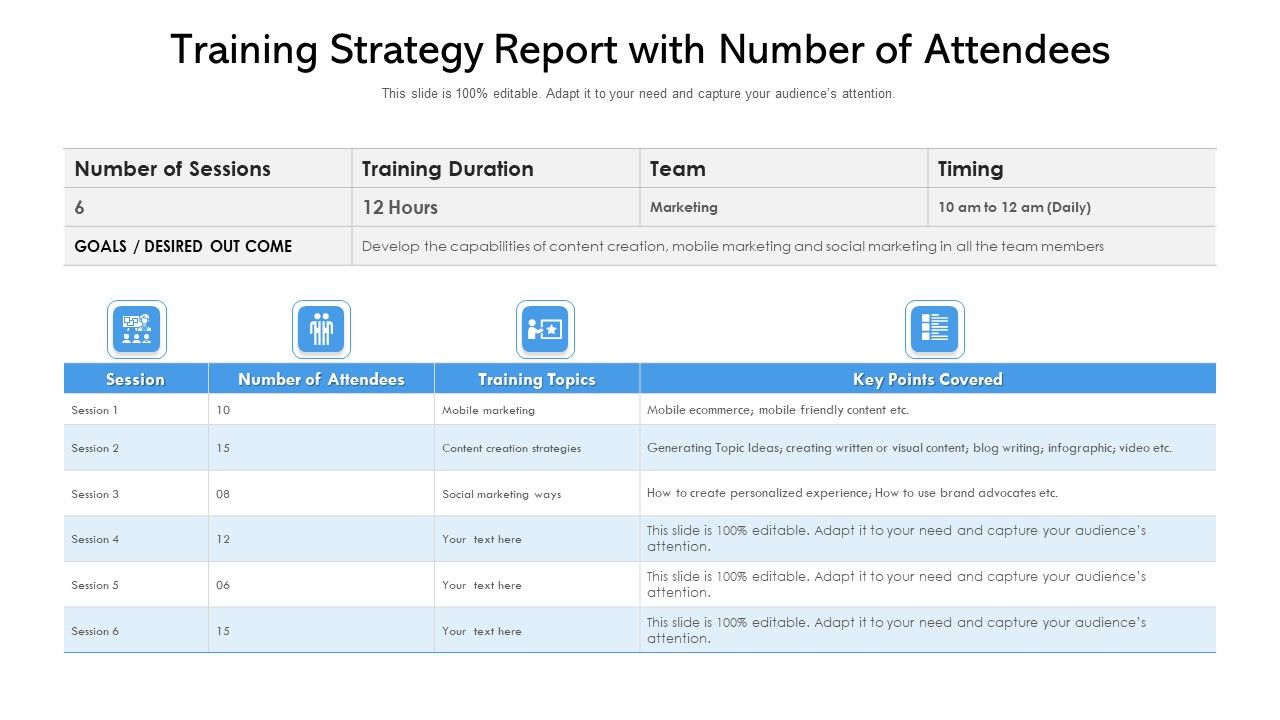Select the sessions value '6'
1280x720 pixels.
pos(80,207)
